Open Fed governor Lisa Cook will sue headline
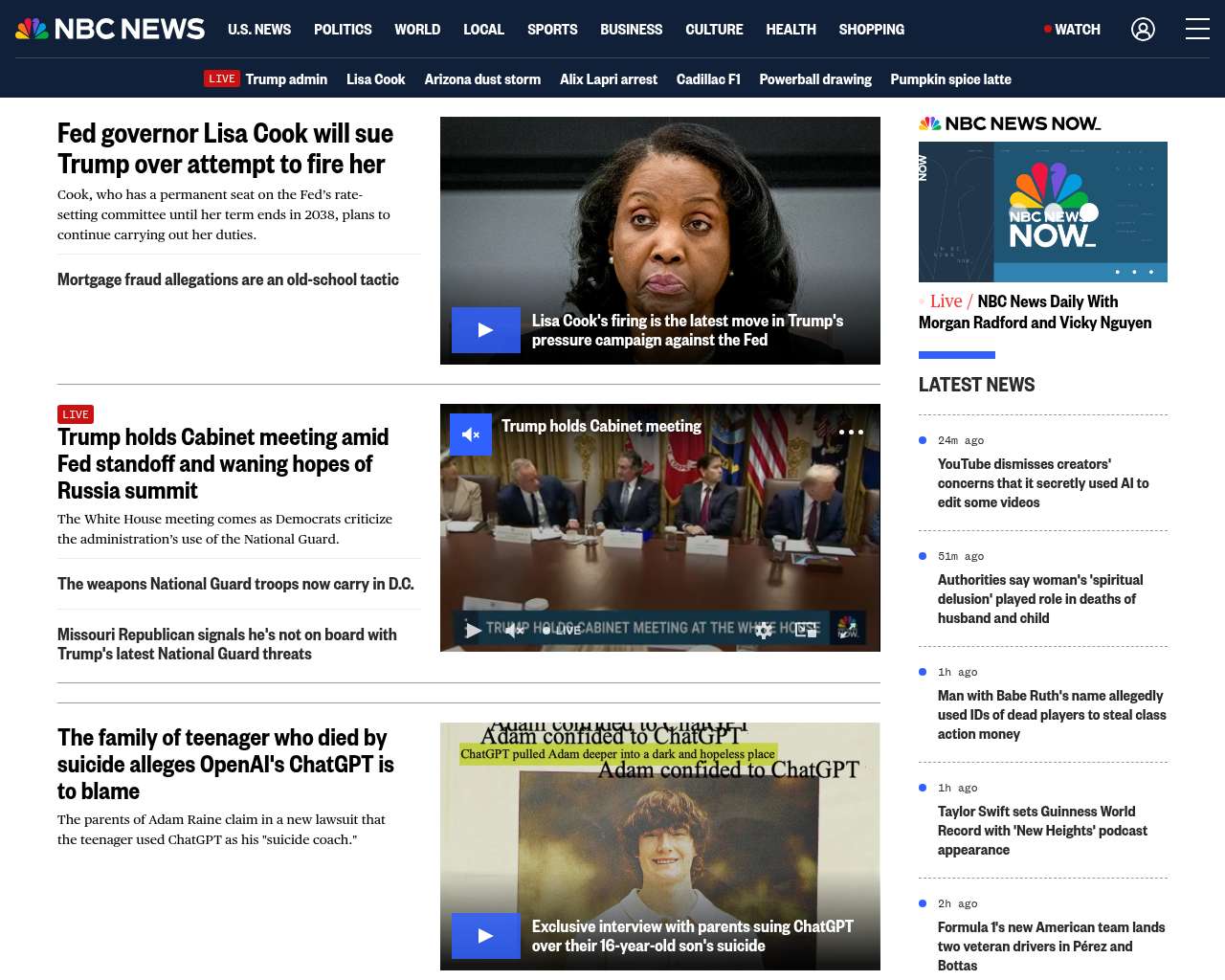Screen dimensions: 1225x980 pyautogui.click(x=225, y=148)
